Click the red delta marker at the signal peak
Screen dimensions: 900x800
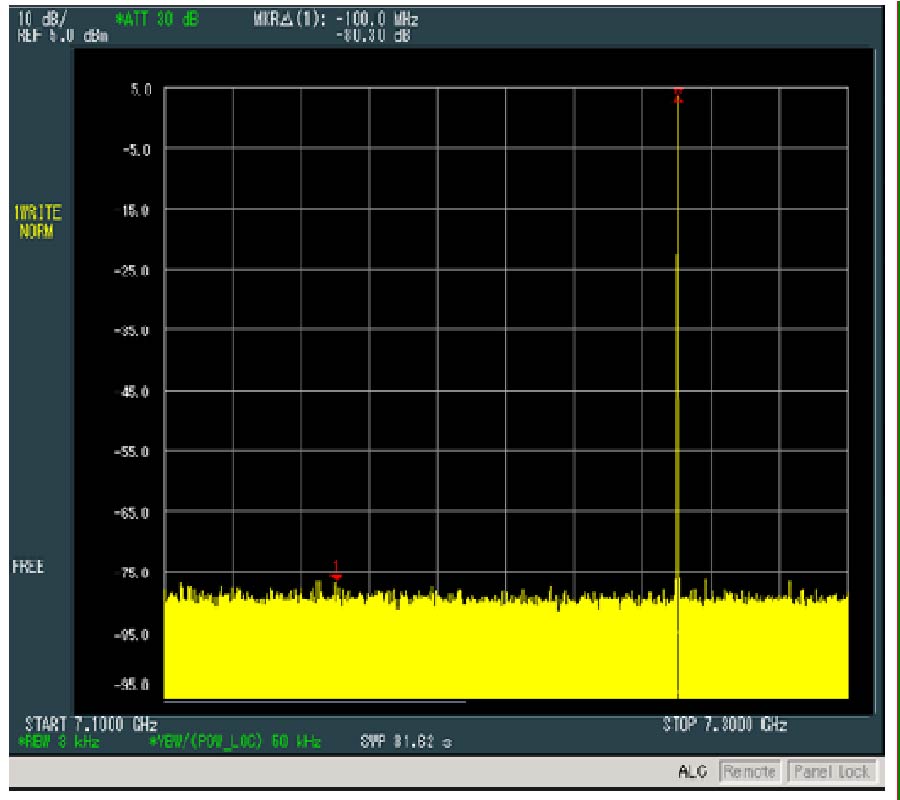coord(678,94)
